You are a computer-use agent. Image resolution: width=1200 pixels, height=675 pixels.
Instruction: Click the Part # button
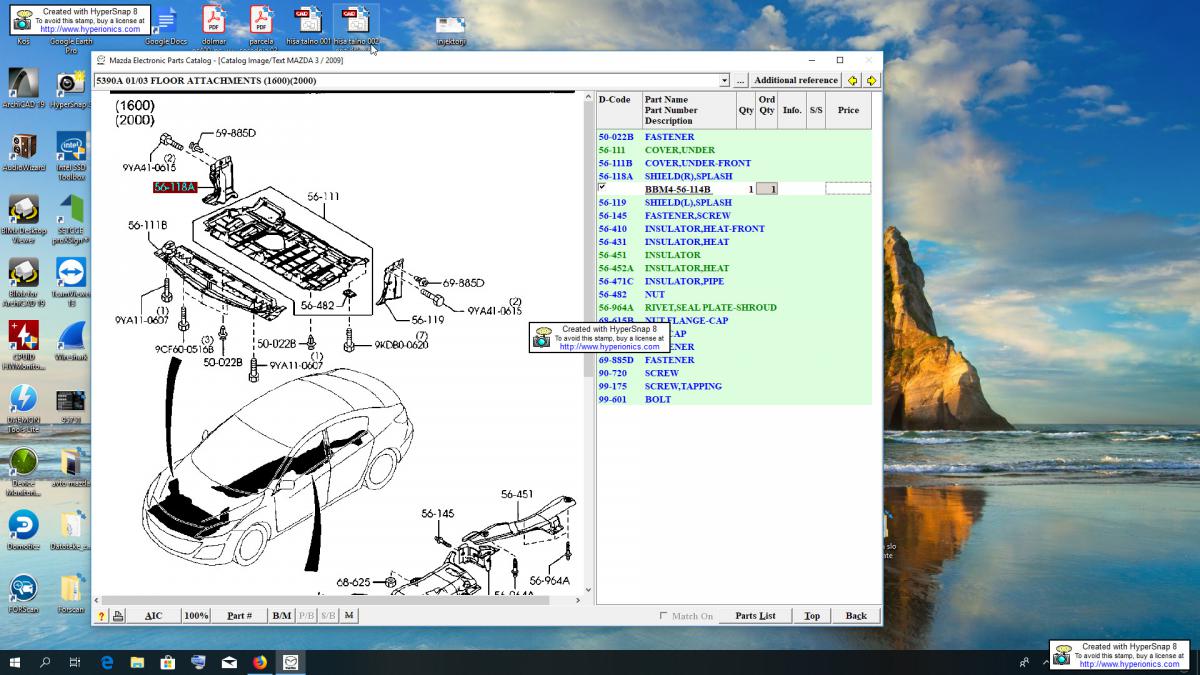pyautogui.click(x=240, y=616)
